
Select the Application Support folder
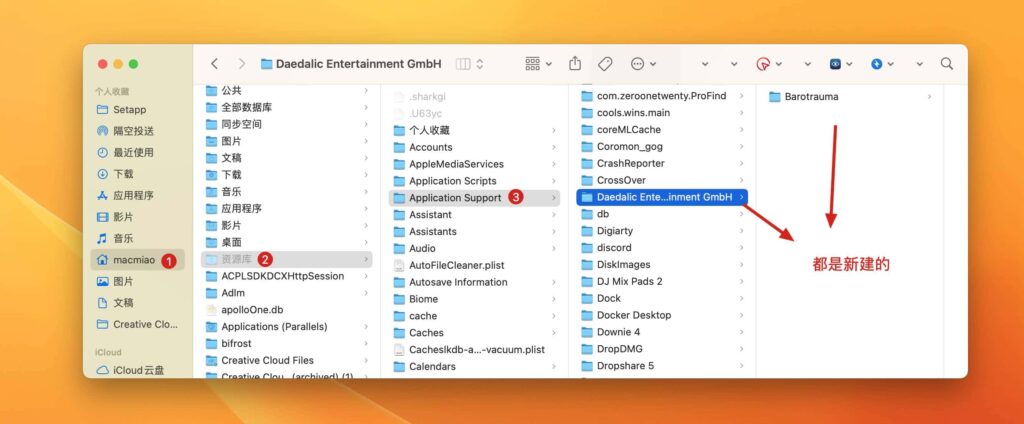tap(454, 198)
